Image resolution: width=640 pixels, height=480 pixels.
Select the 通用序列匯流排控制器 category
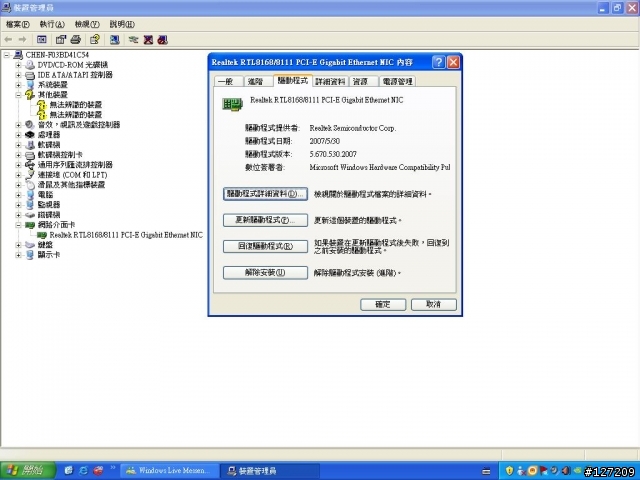(75, 165)
